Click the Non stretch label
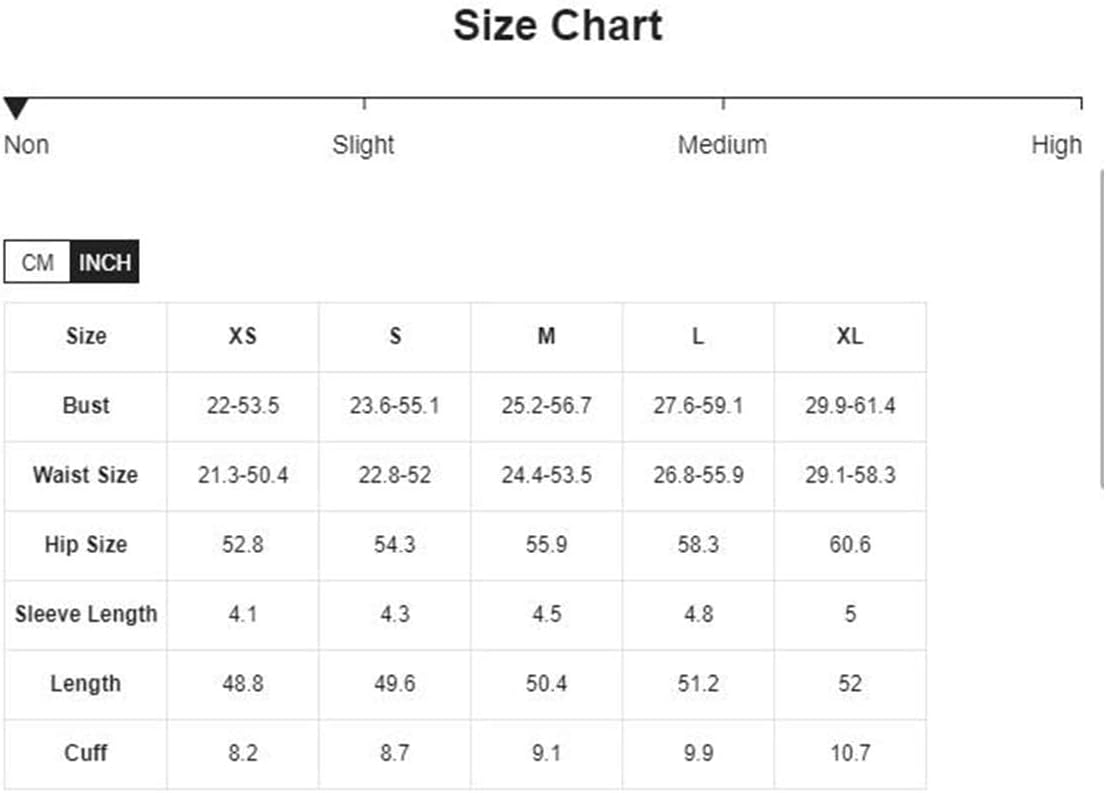The height and width of the screenshot is (793, 1106). click(26, 145)
